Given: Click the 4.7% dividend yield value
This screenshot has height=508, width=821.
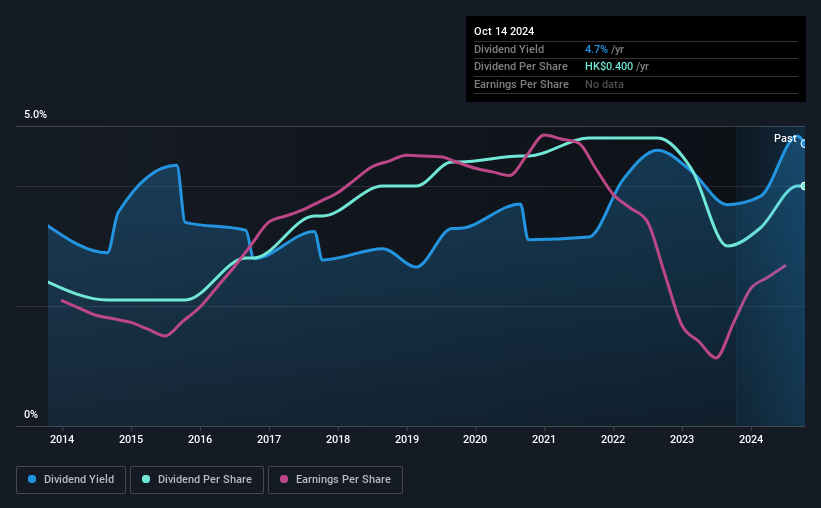Looking at the screenshot, I should tap(596, 49).
